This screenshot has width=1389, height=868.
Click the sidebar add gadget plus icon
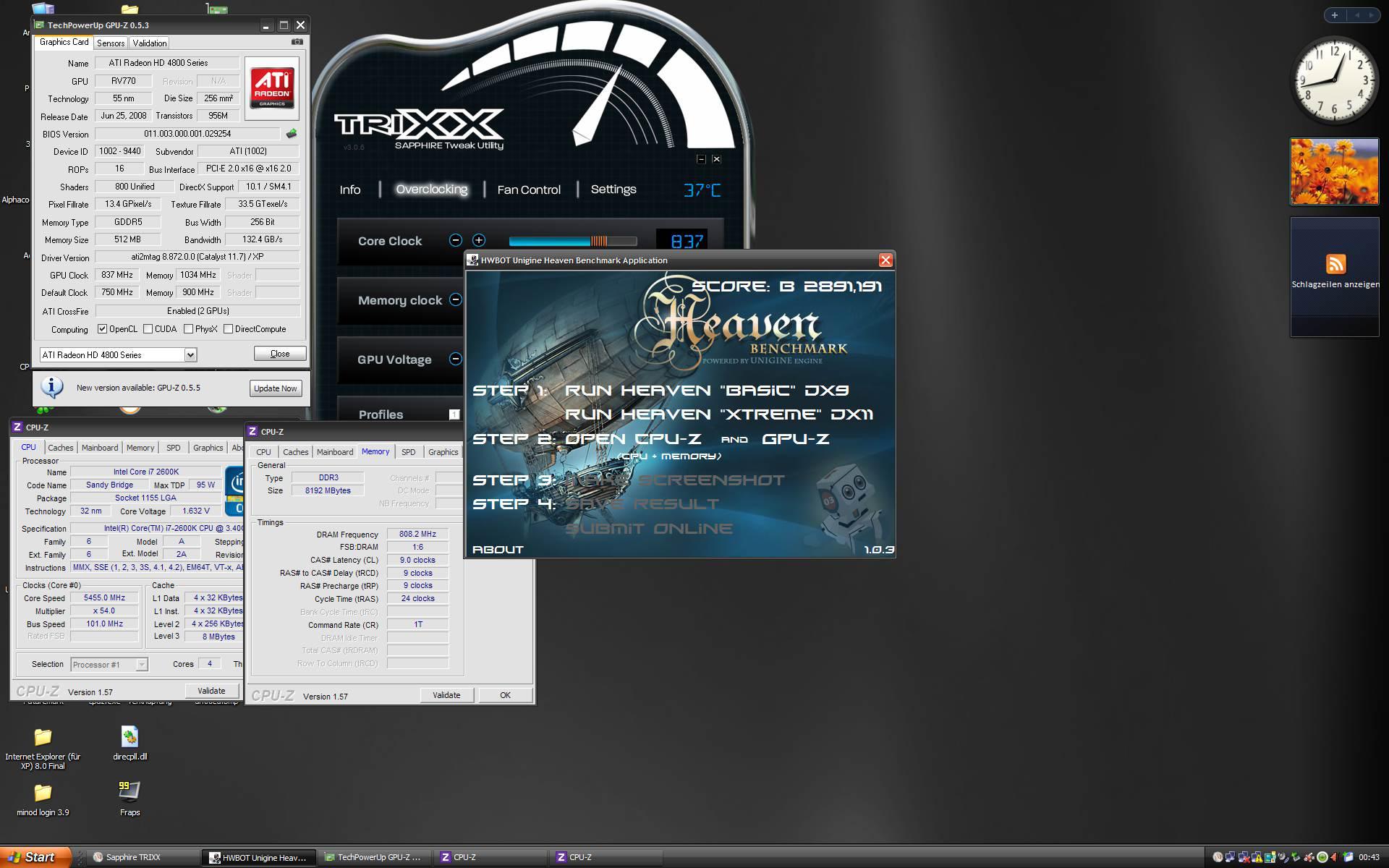[x=1335, y=14]
